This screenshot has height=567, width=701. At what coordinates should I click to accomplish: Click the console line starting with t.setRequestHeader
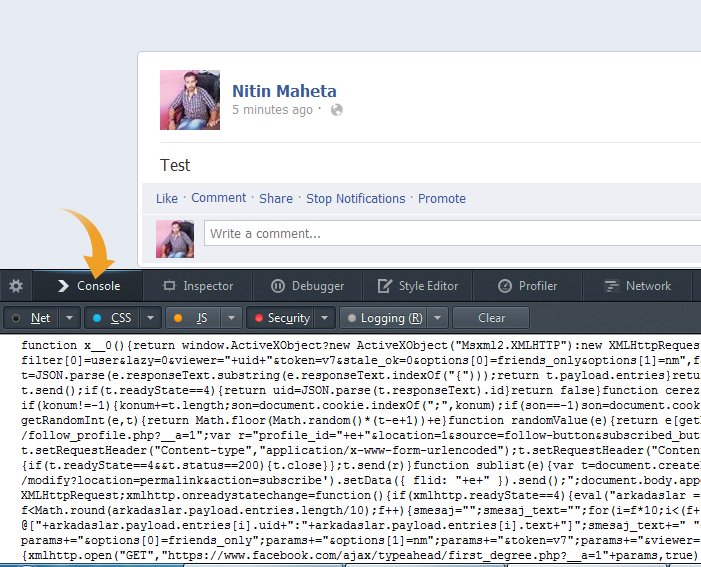[x=360, y=450]
